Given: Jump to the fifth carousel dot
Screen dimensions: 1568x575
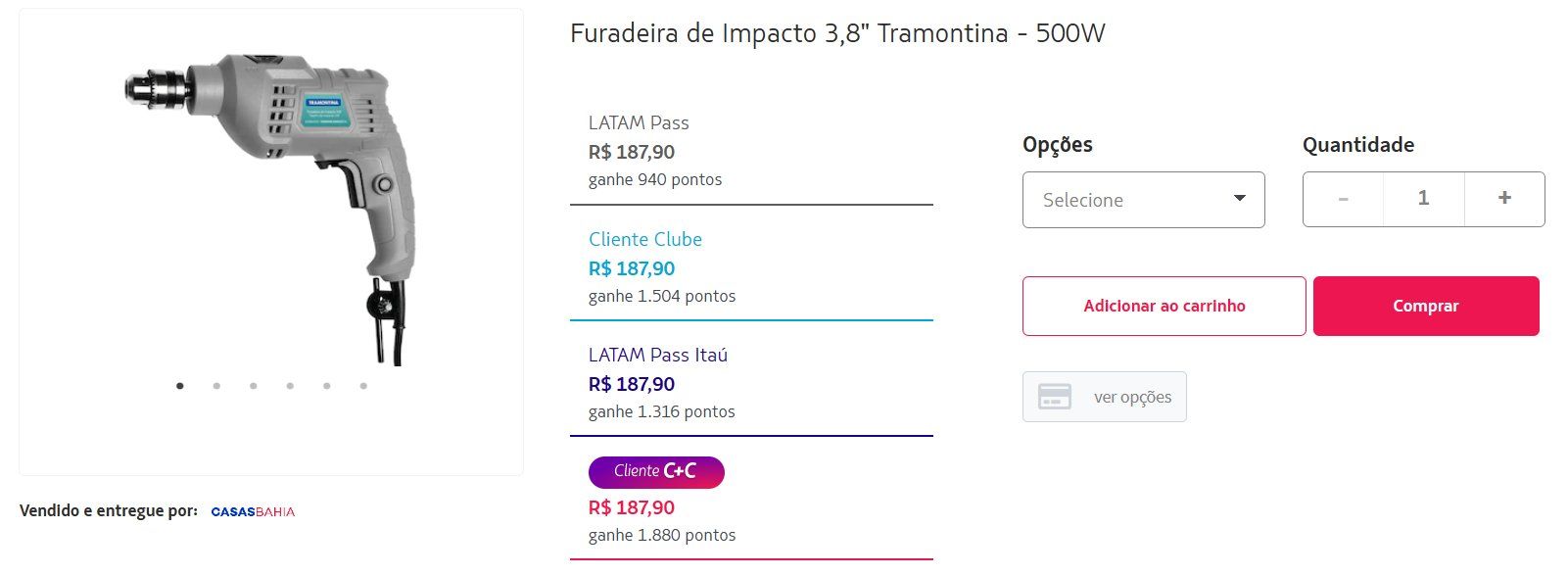Looking at the screenshot, I should pos(327,386).
